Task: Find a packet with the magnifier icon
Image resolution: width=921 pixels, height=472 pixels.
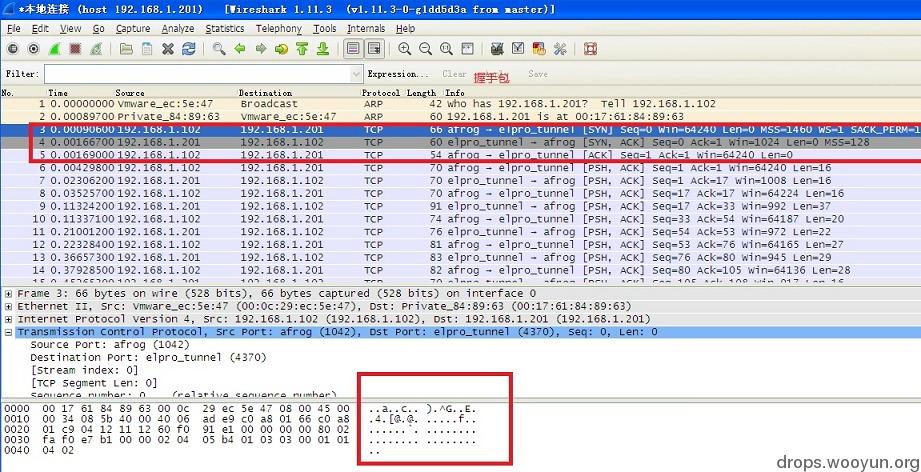Action: pyautogui.click(x=219, y=49)
